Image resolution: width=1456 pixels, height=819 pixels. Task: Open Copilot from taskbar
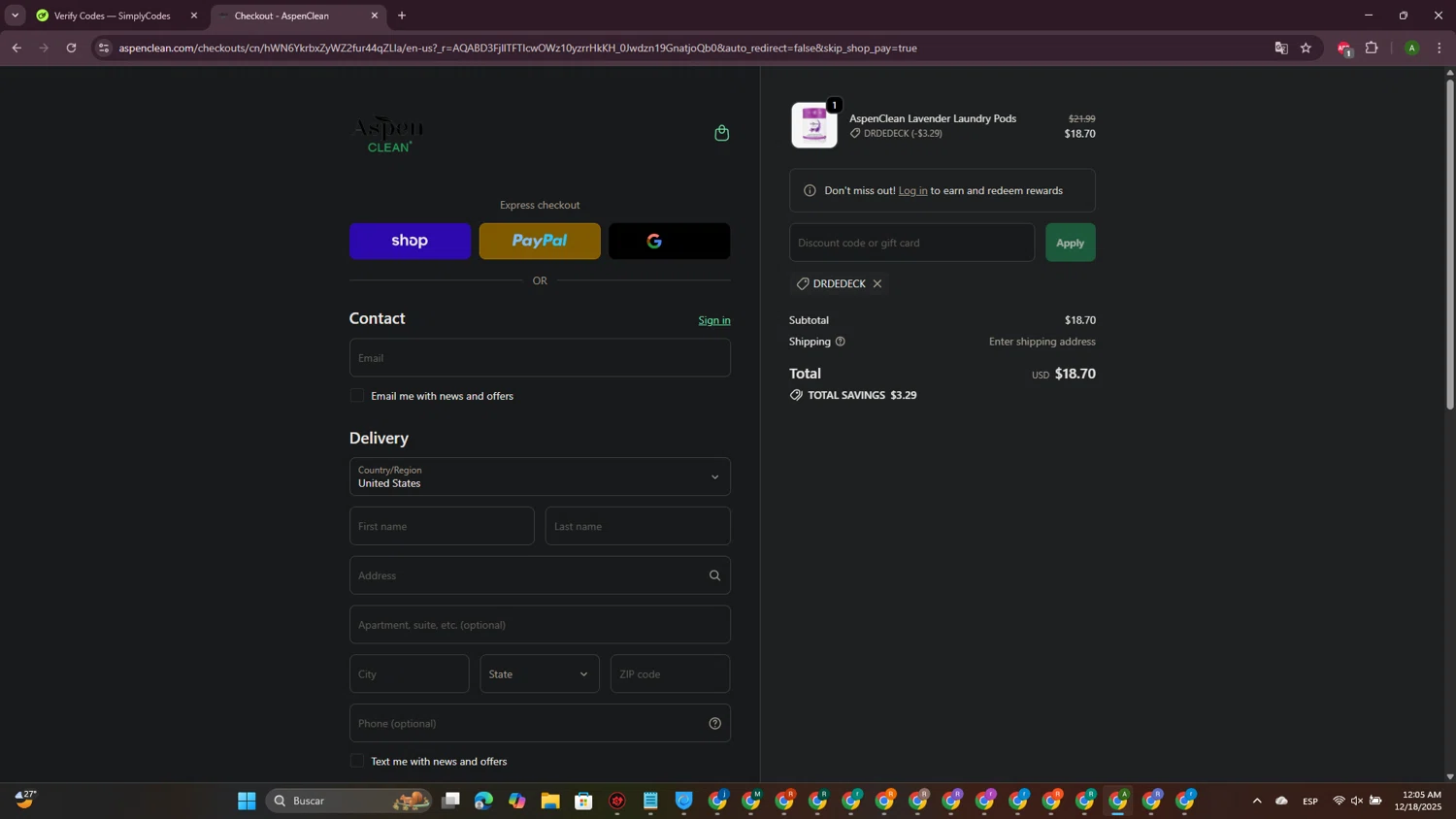(516, 801)
